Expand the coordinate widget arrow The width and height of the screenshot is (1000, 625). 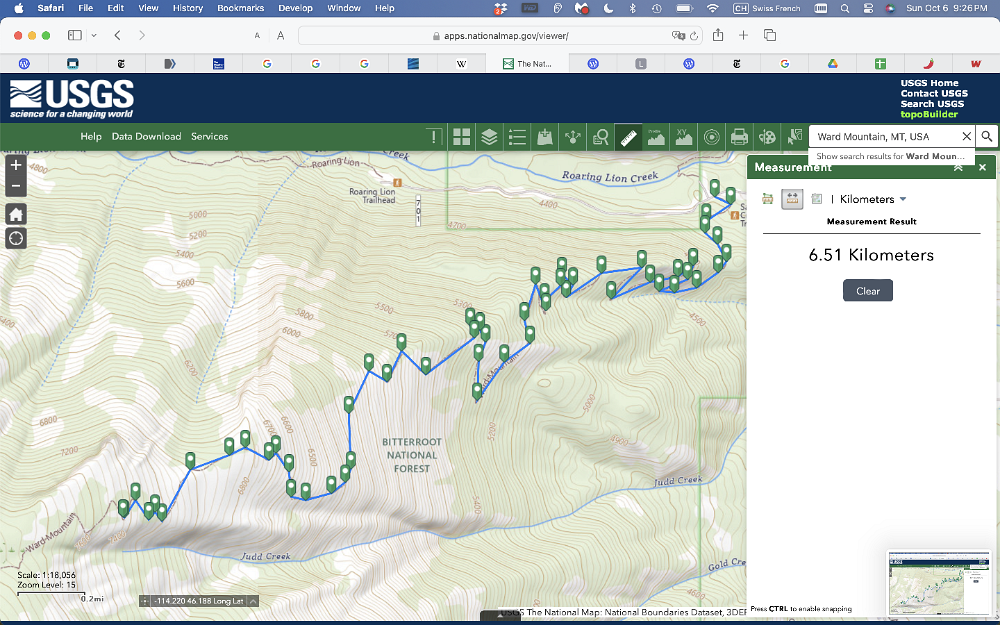(x=253, y=601)
